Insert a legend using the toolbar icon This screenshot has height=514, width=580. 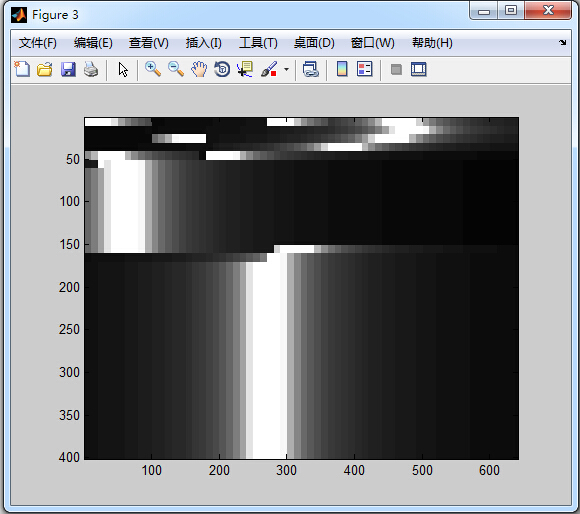pyautogui.click(x=365, y=69)
